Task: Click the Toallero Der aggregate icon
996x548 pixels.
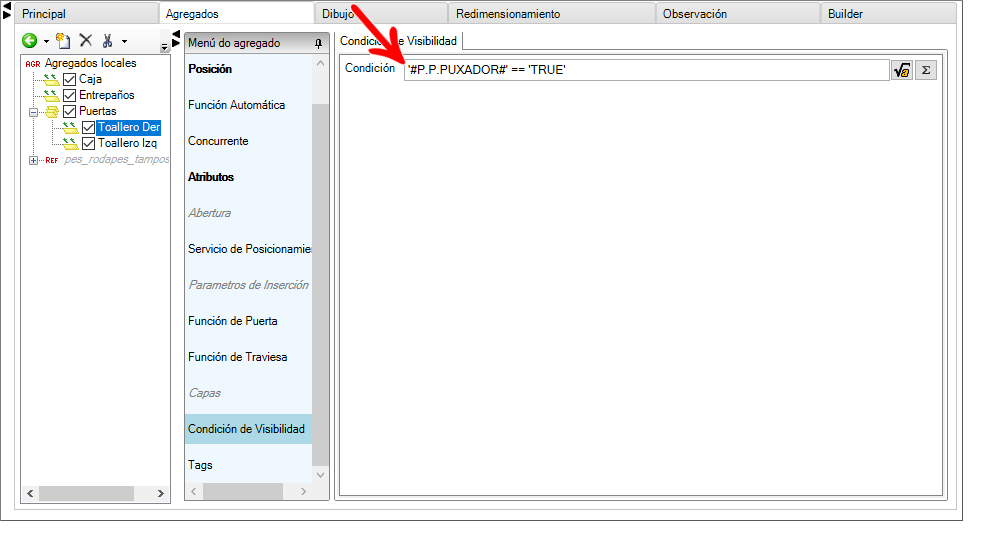Action: coord(70,128)
